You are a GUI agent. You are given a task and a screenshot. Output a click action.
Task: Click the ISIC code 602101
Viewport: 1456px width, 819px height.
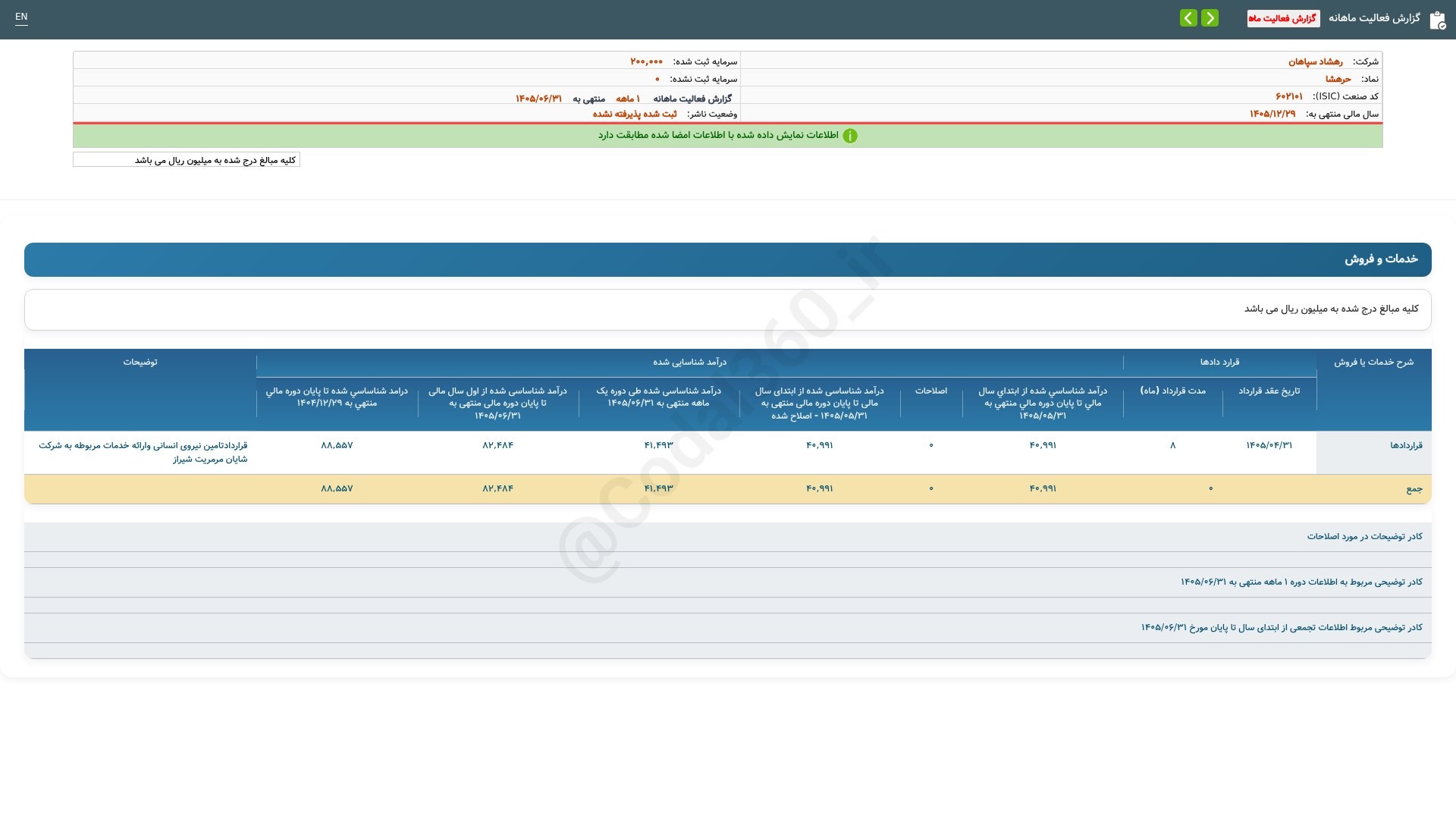pyautogui.click(x=1289, y=96)
